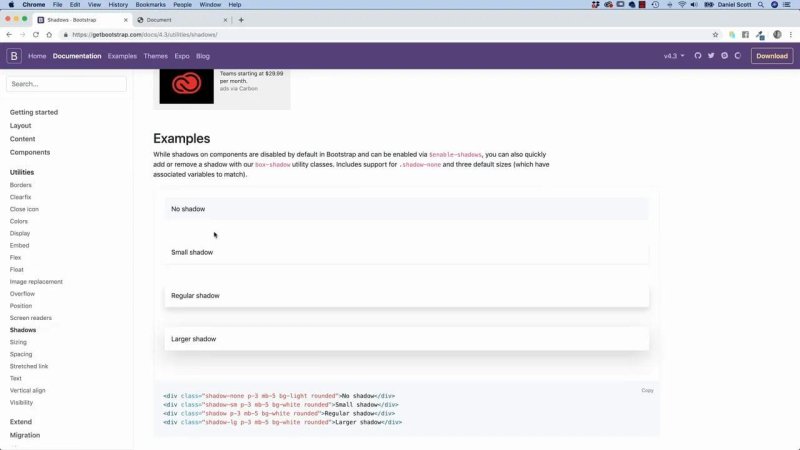Open the View menu

point(94,5)
